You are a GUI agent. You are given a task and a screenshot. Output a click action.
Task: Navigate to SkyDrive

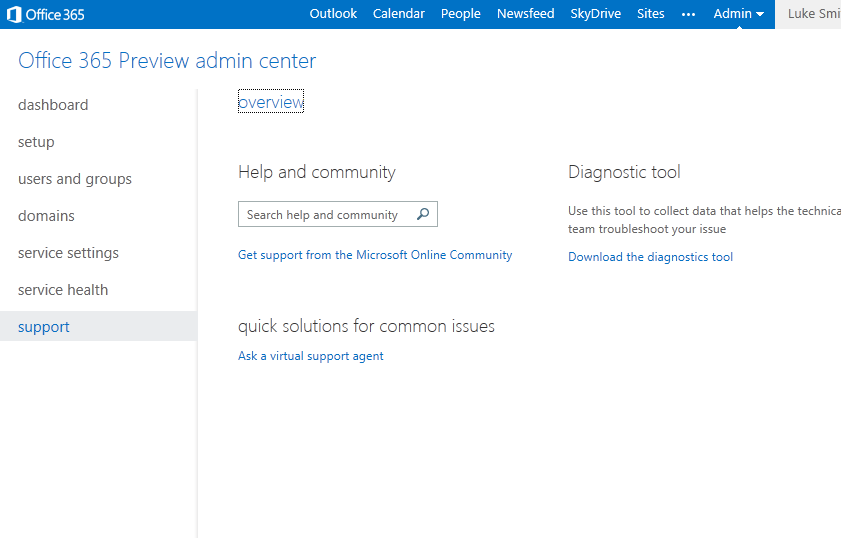[x=595, y=14]
